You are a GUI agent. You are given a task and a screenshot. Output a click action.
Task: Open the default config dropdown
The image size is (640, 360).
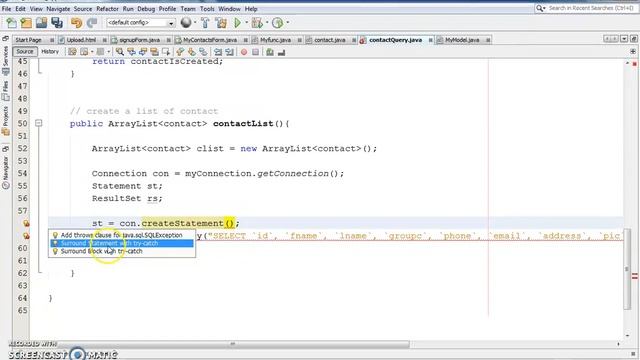click(141, 23)
